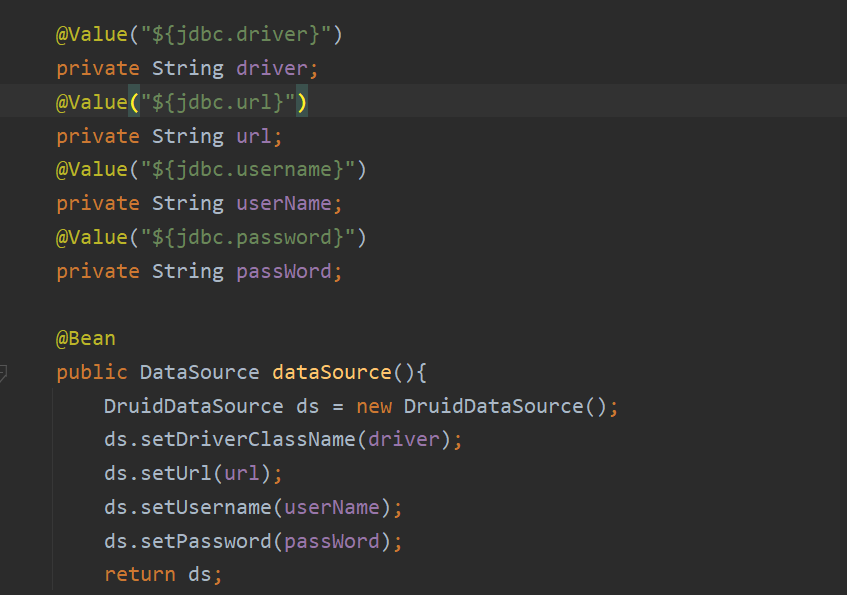Place cursor on "${jdbc.driver}" string

(x=236, y=35)
